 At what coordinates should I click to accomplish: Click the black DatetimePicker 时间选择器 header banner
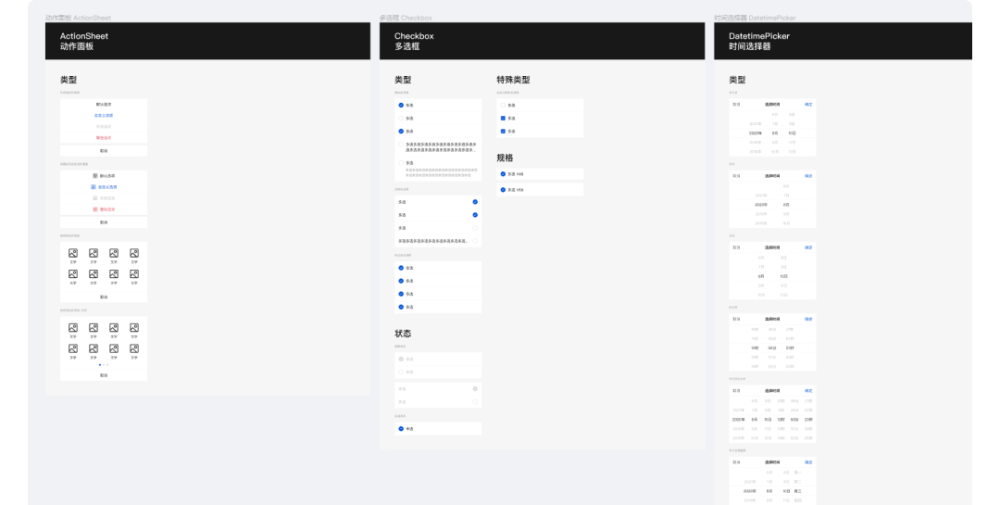842,41
